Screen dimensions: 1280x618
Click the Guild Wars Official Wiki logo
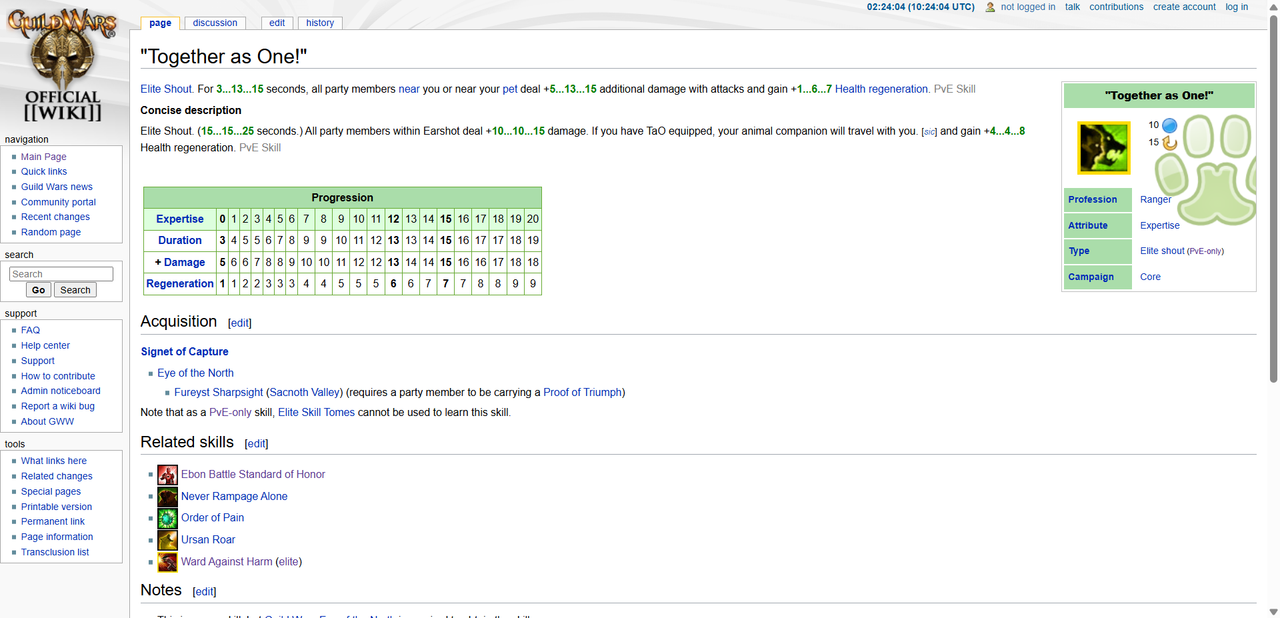tap(62, 66)
